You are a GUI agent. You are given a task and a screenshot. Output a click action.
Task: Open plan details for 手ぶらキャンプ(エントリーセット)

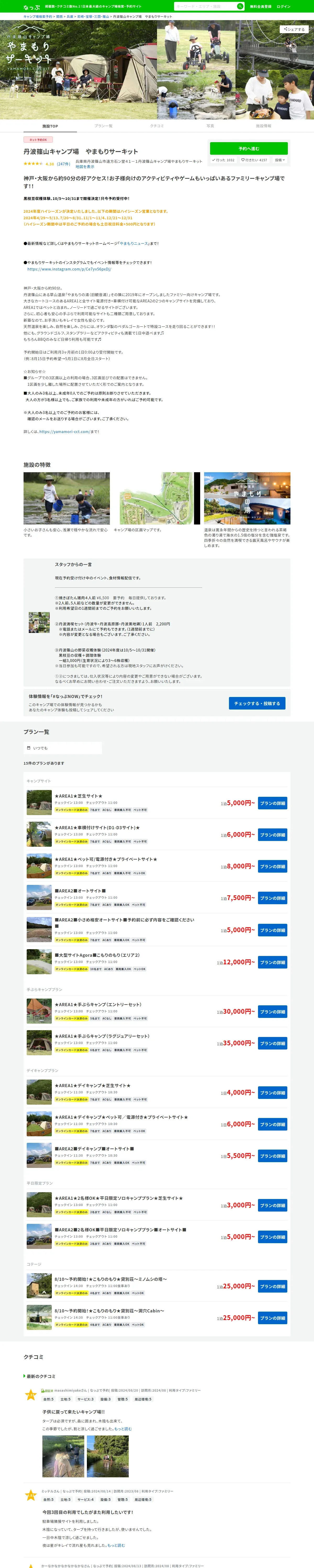pyautogui.click(x=273, y=1012)
